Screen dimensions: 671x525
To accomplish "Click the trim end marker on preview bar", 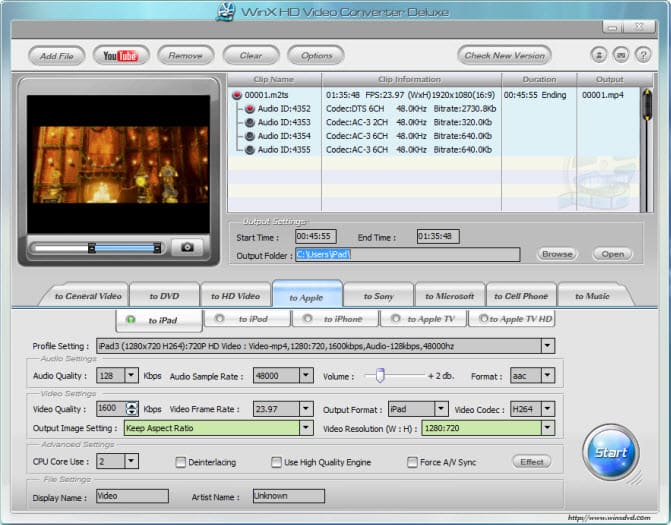I will pos(157,248).
